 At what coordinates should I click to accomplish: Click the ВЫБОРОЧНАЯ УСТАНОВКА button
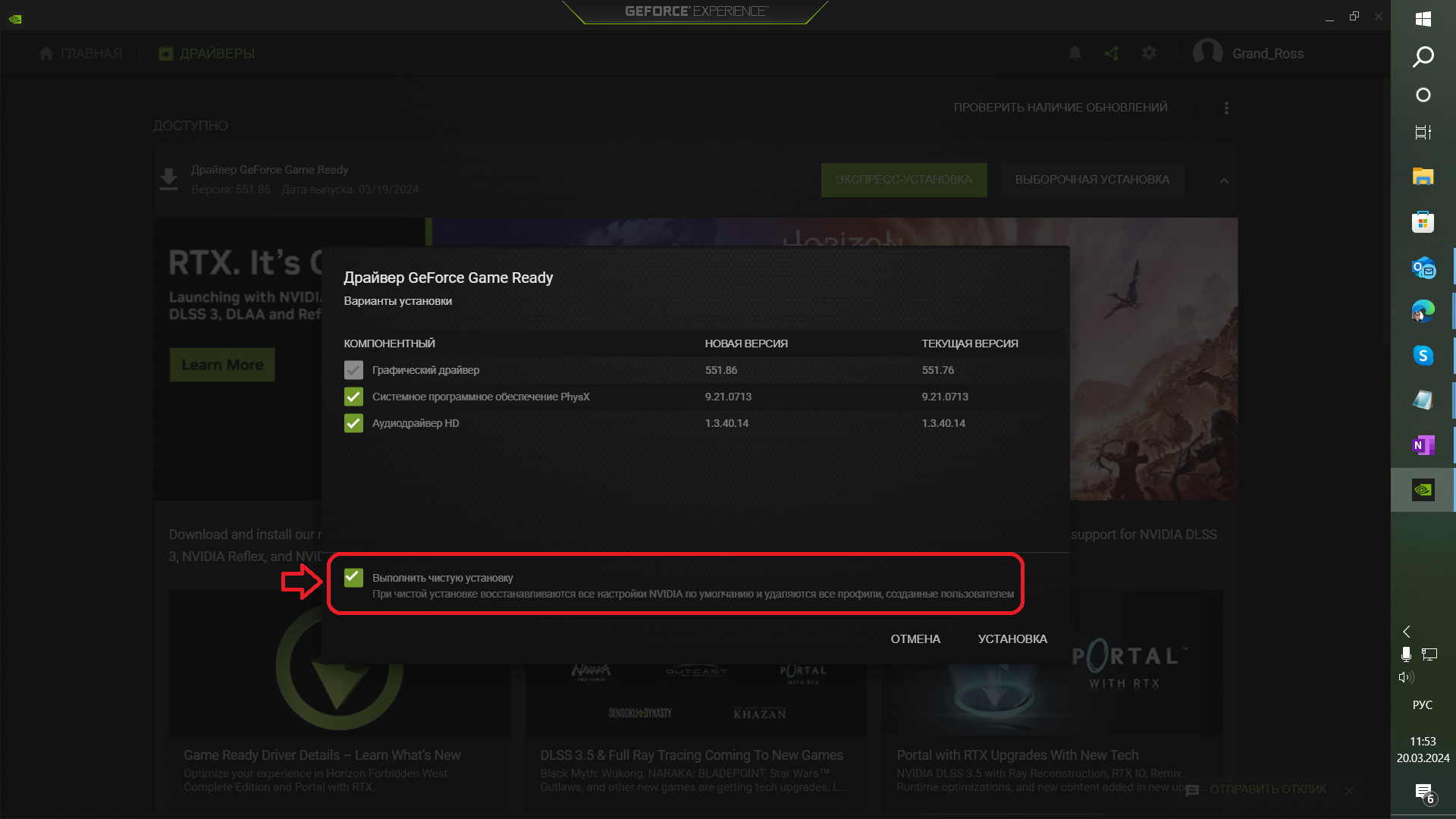pyautogui.click(x=1092, y=180)
